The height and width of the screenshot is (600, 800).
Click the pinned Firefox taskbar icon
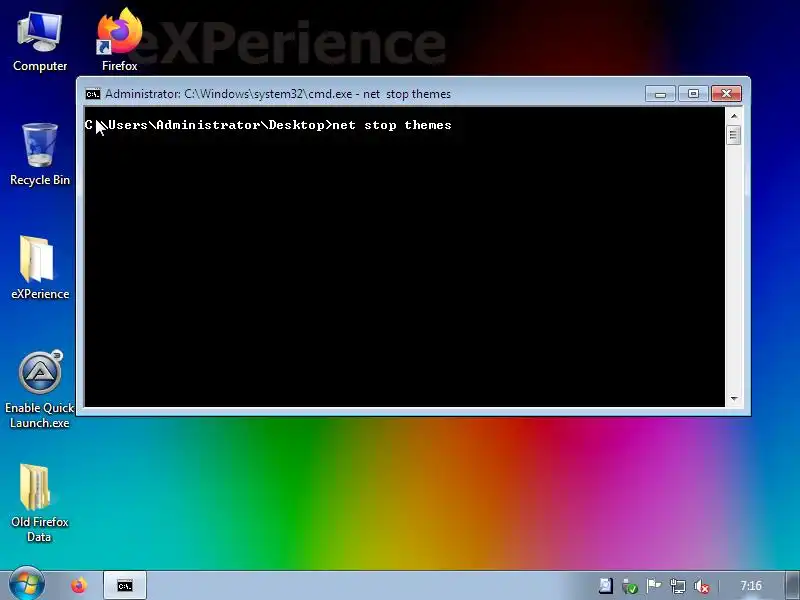79,585
